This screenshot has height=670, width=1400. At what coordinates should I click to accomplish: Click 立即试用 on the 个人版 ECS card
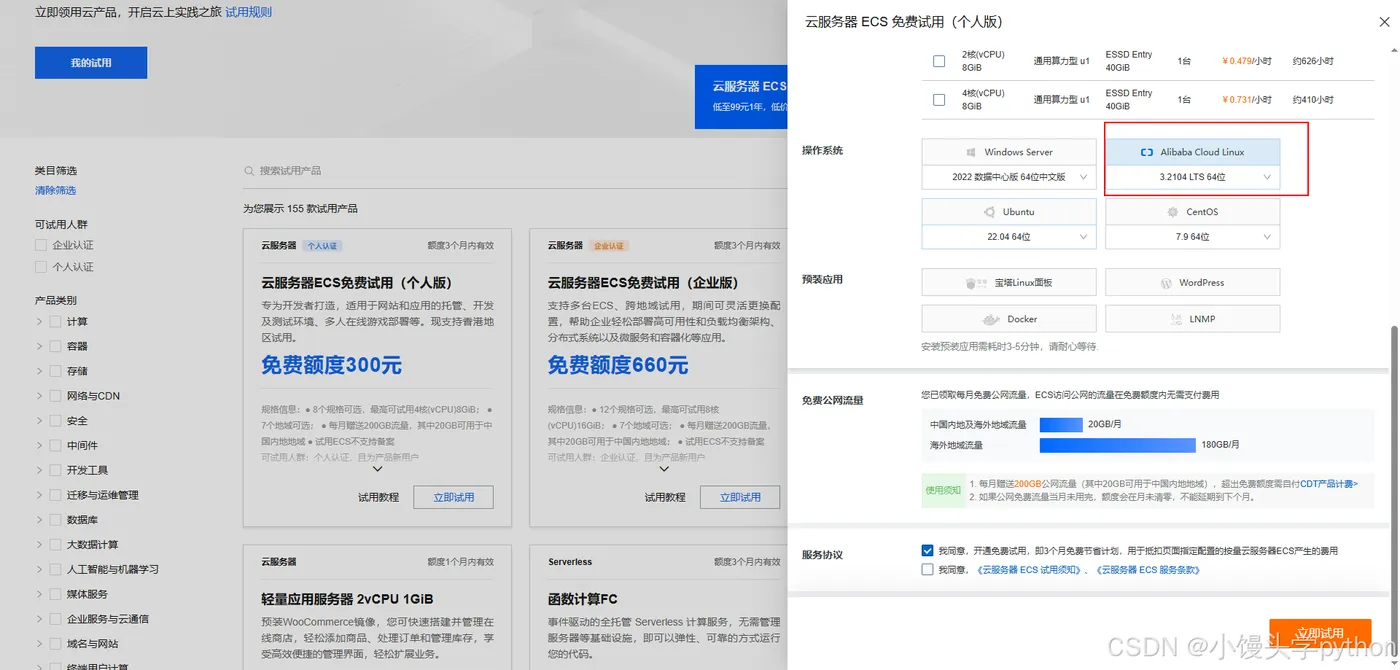pos(453,497)
